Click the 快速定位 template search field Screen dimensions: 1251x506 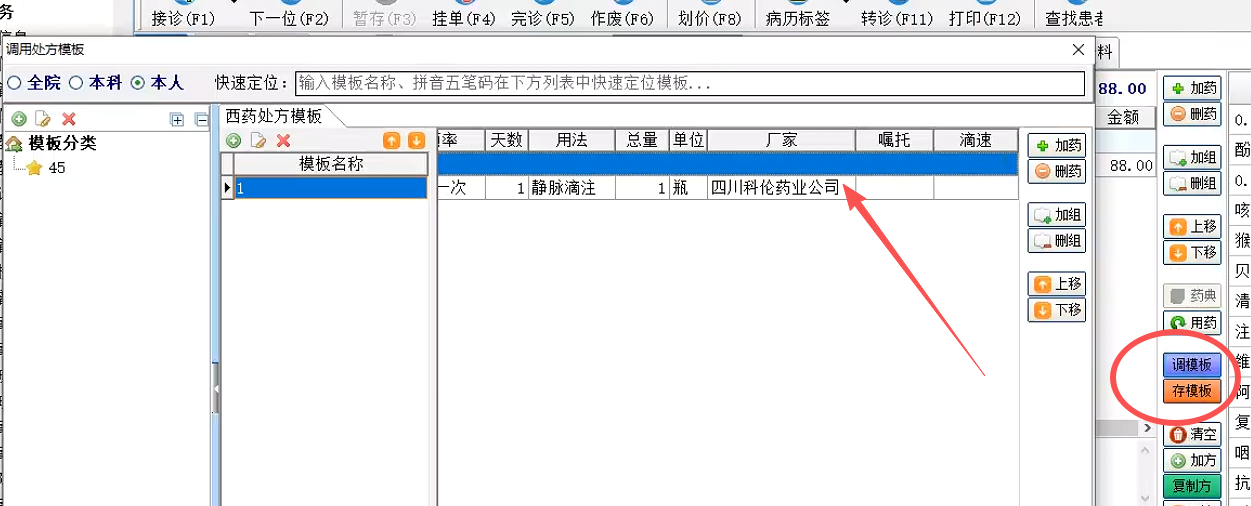690,83
